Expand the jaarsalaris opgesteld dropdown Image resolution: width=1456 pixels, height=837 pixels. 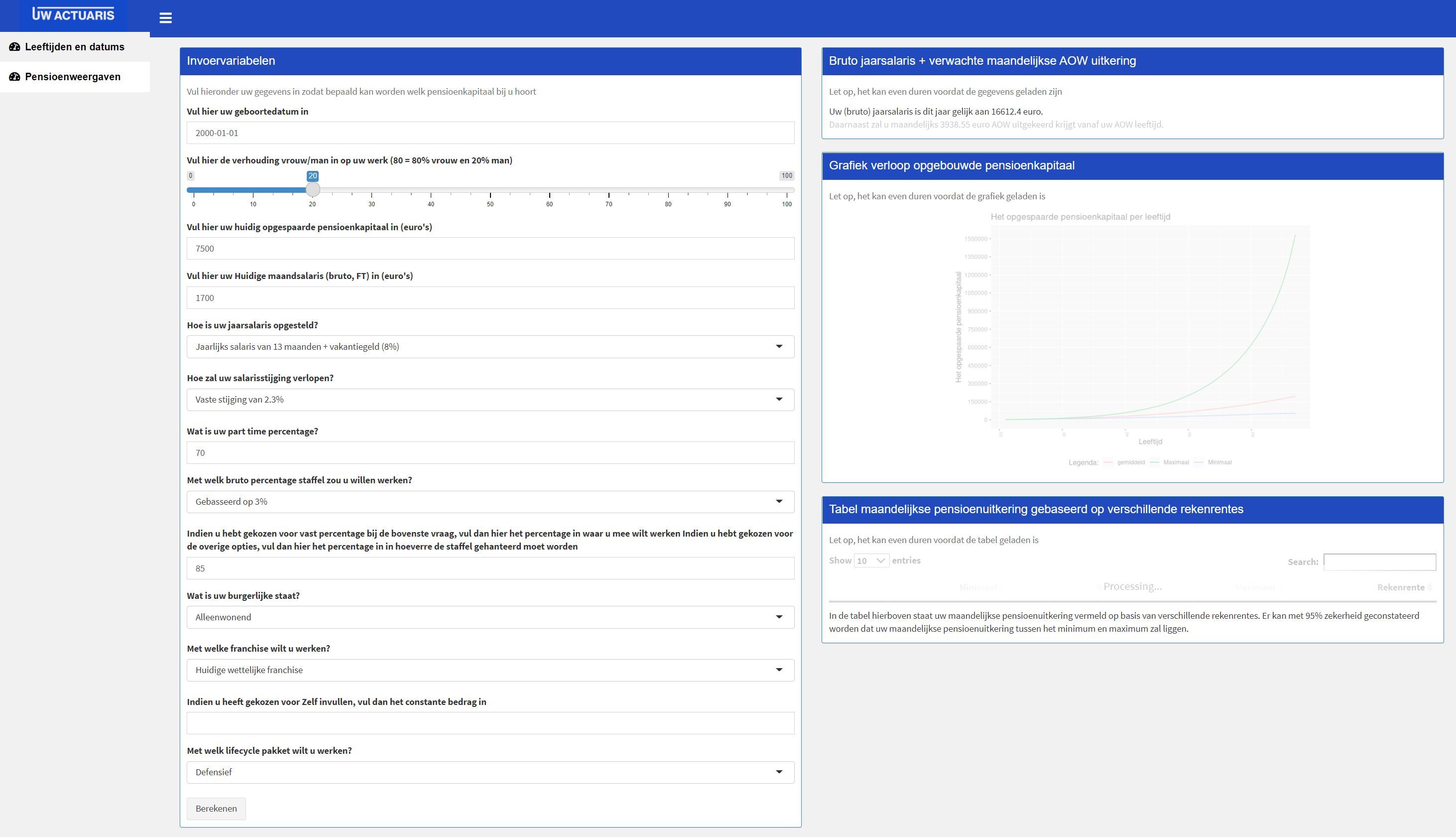click(x=490, y=347)
